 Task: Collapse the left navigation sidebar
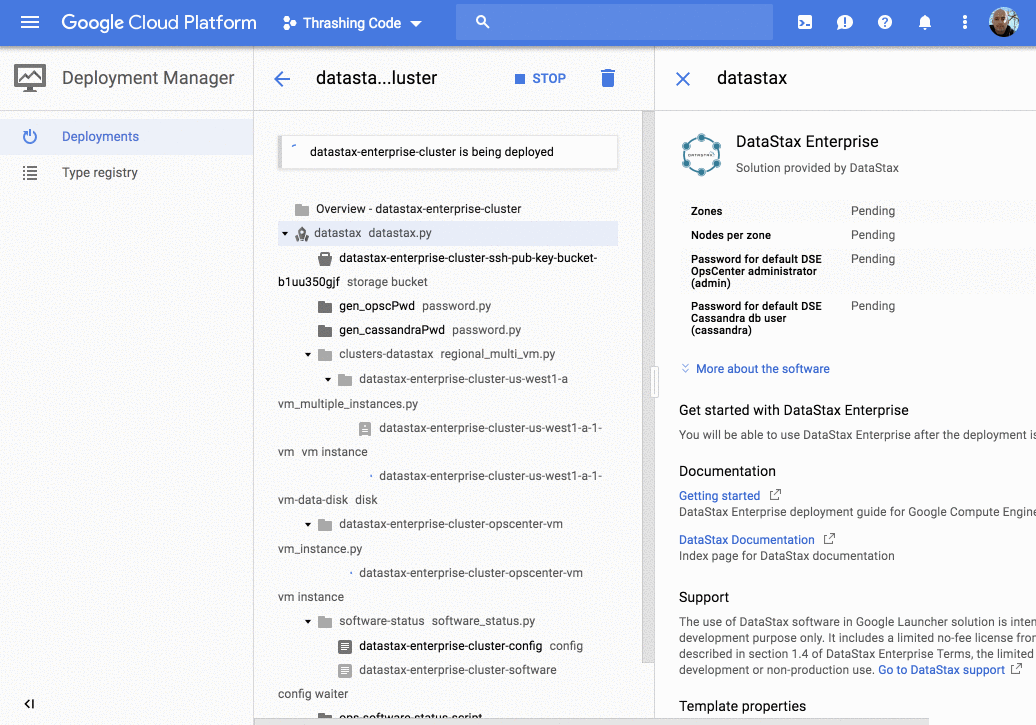coord(29,704)
